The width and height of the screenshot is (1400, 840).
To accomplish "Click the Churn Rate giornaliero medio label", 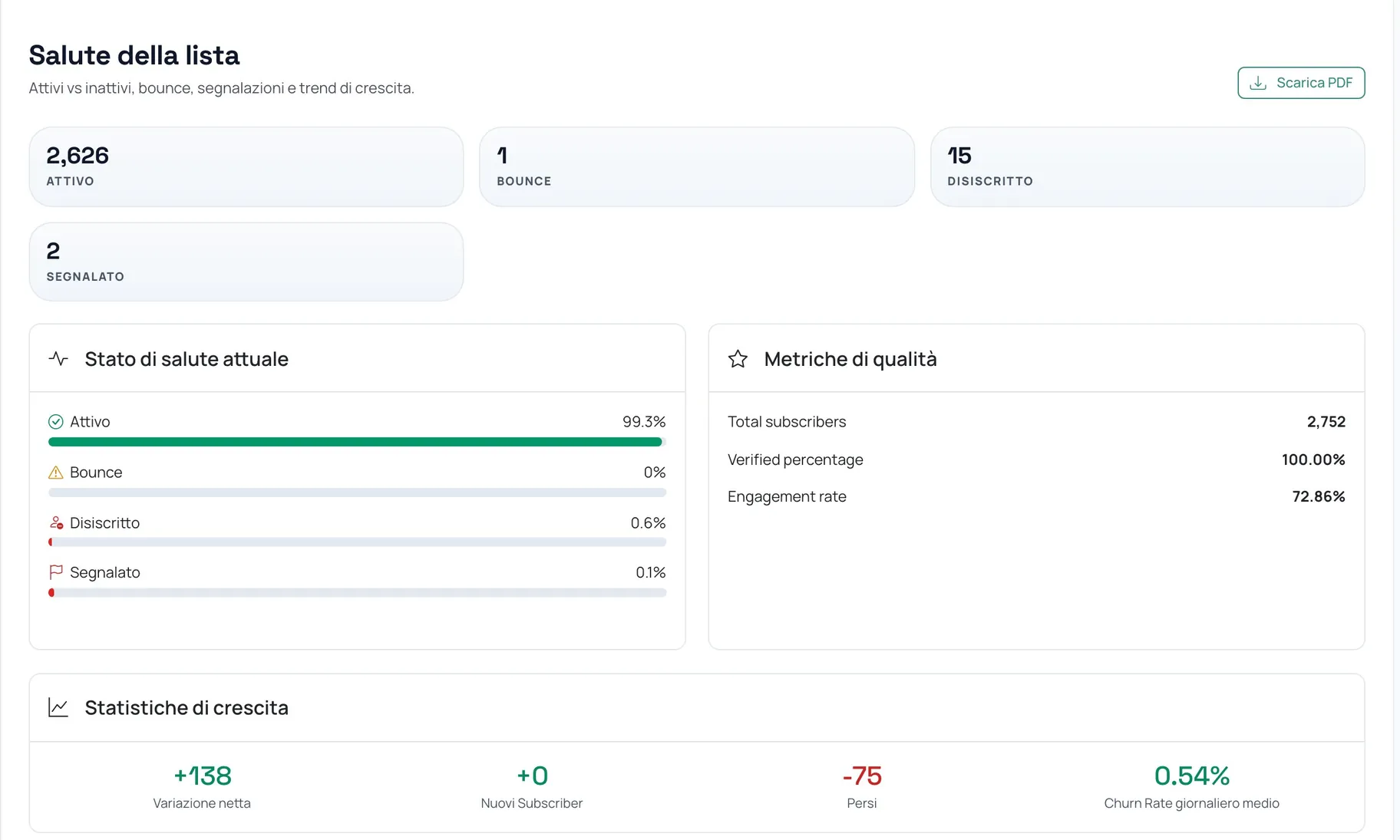I will [1192, 803].
